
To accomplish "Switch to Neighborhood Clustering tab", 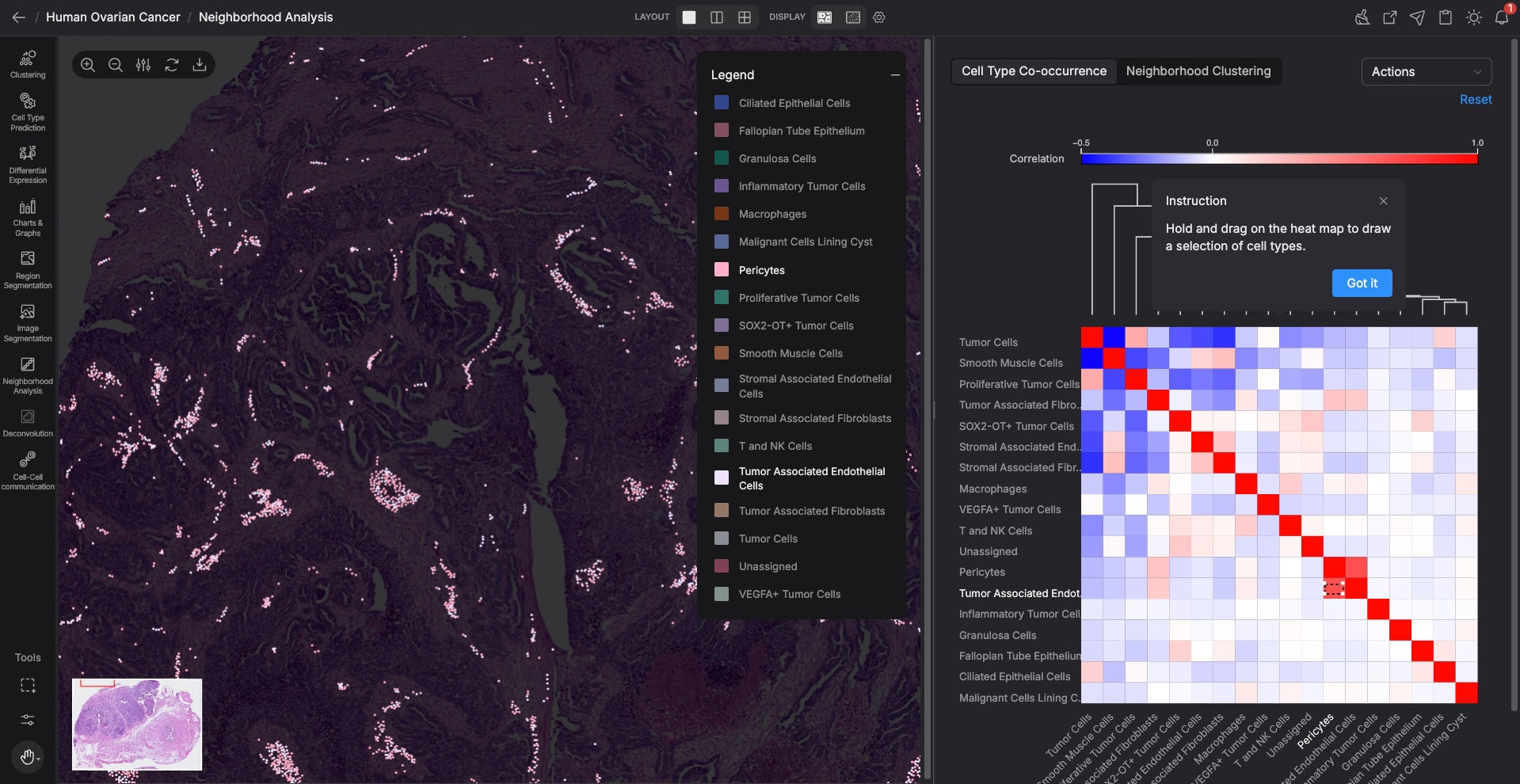I will point(1198,71).
